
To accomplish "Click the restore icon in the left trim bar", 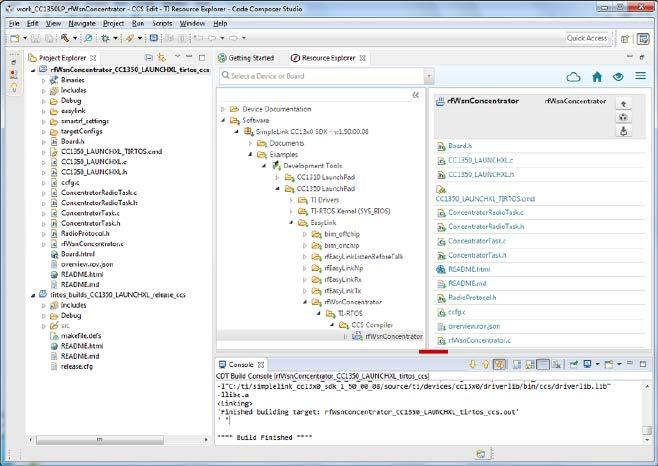I will point(14,62).
